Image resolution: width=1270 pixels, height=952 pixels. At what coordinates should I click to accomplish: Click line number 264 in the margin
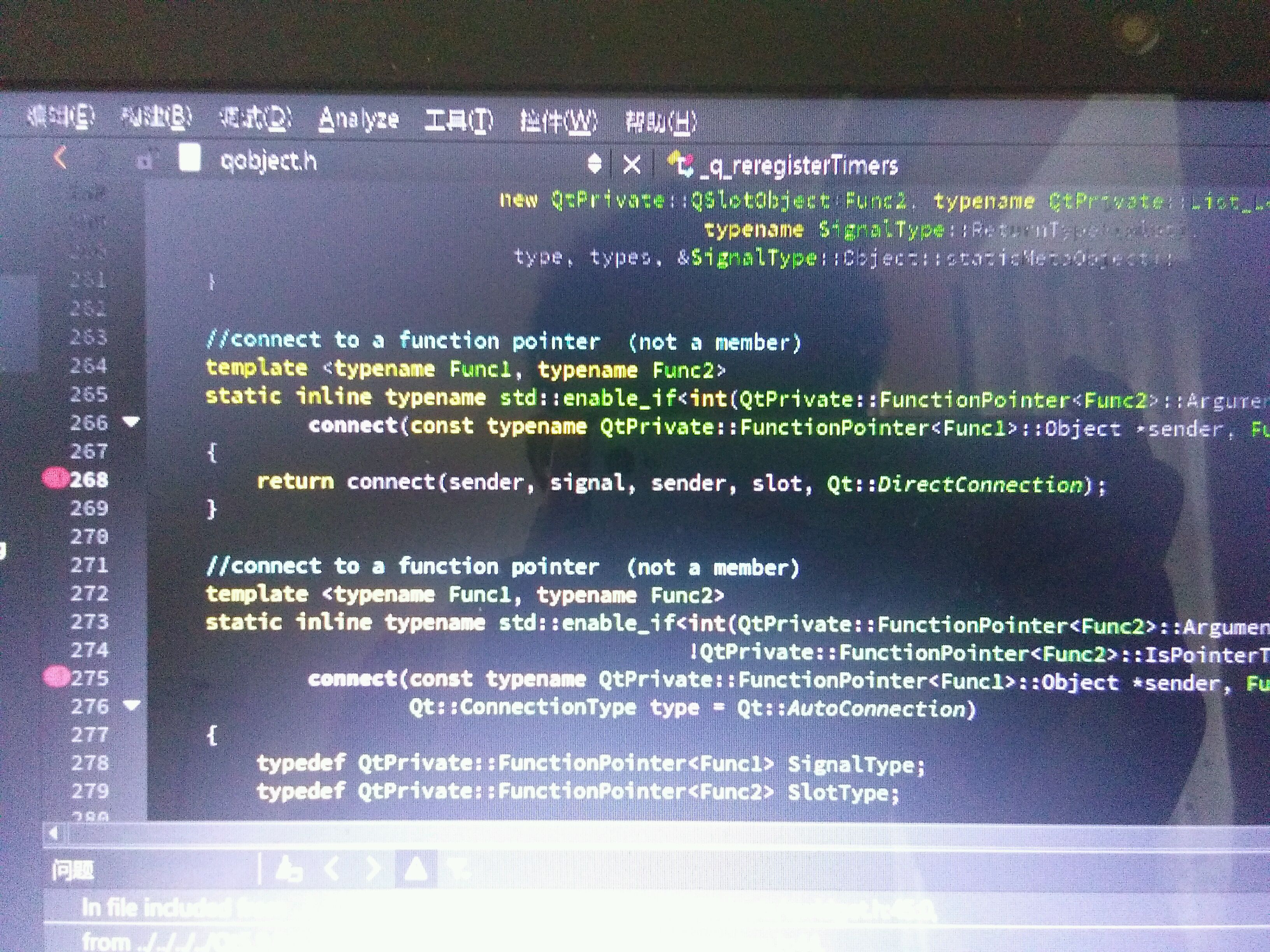pyautogui.click(x=88, y=366)
